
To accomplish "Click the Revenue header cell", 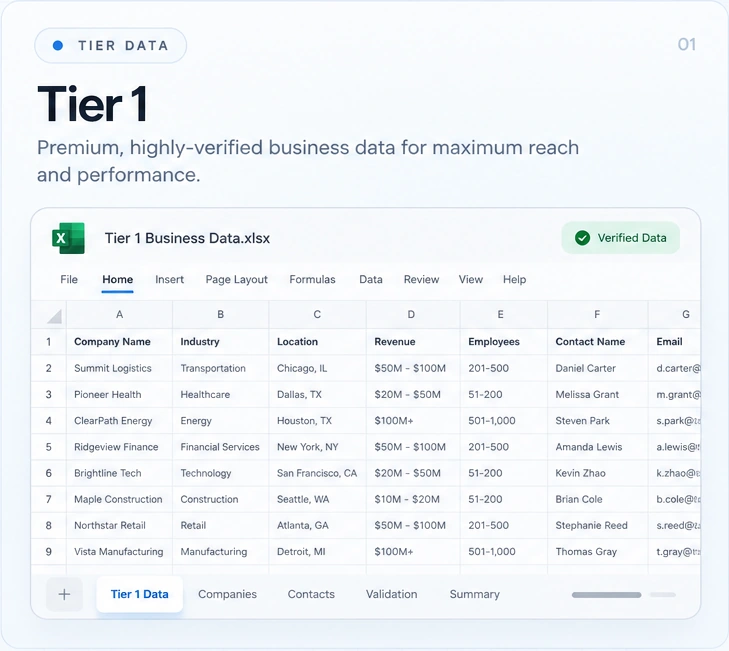I will pos(413,342).
